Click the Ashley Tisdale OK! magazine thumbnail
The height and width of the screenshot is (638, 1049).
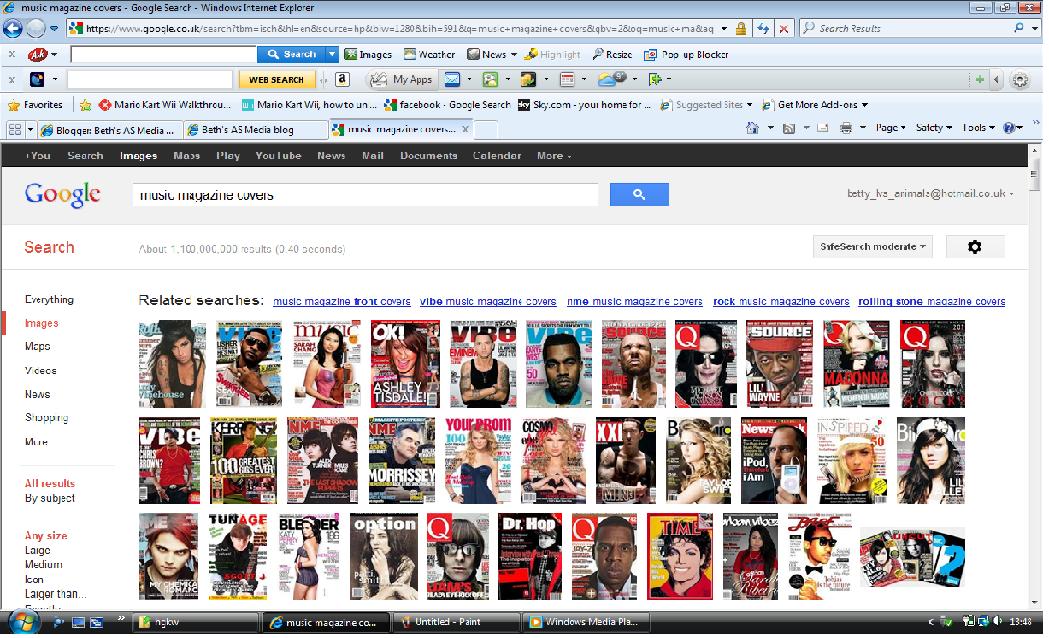(405, 364)
